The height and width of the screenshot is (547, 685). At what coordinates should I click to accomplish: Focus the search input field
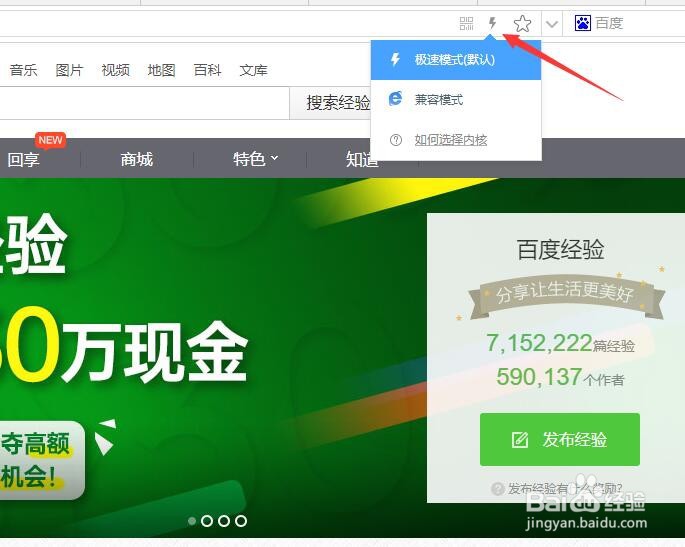[x=144, y=103]
